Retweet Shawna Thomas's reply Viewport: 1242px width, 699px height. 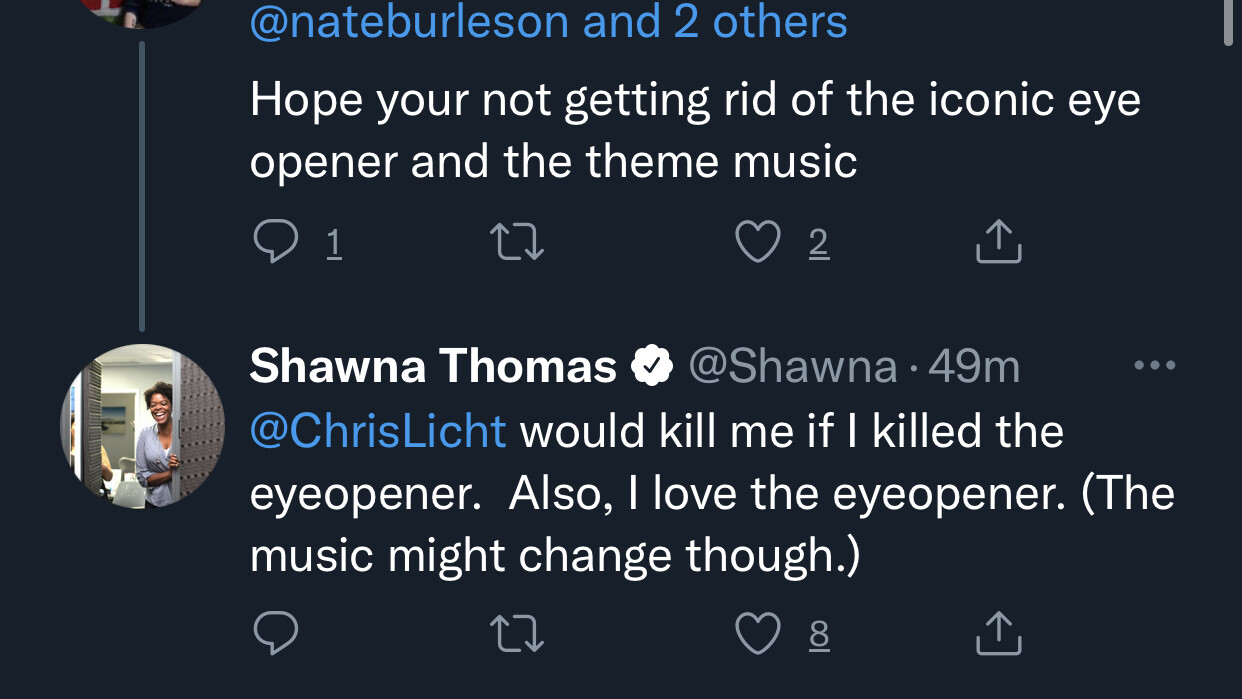pyautogui.click(x=517, y=632)
